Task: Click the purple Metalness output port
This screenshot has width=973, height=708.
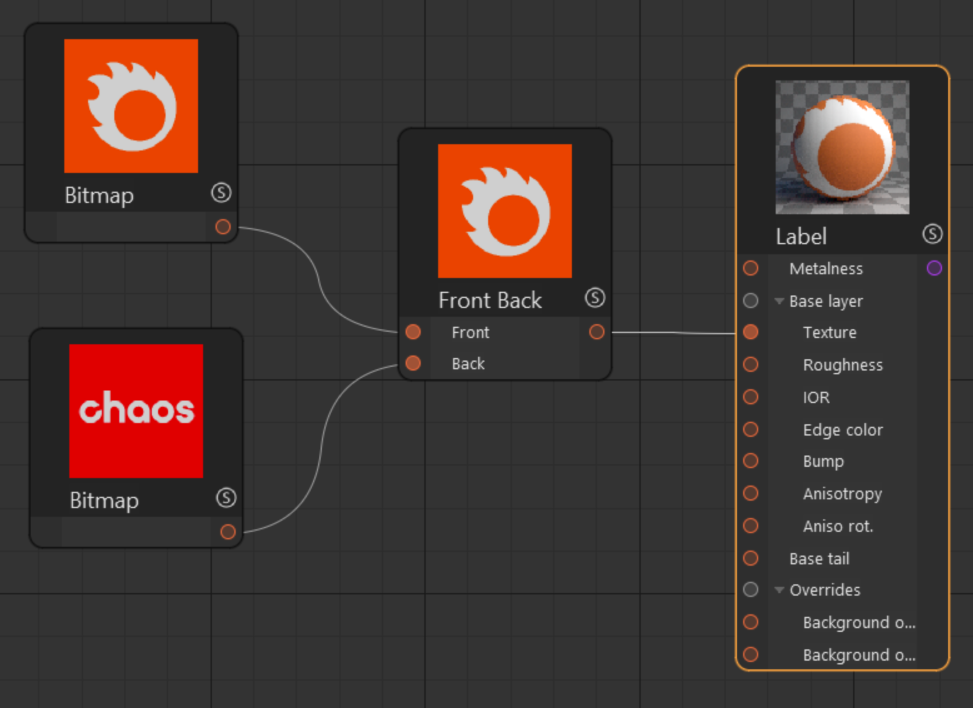Action: 934,268
